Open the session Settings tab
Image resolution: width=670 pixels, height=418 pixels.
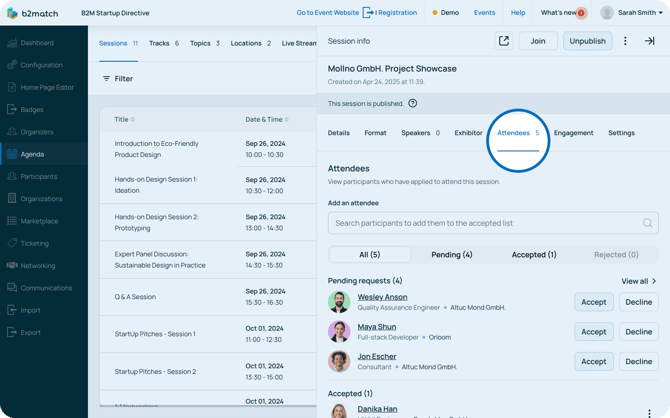[621, 133]
